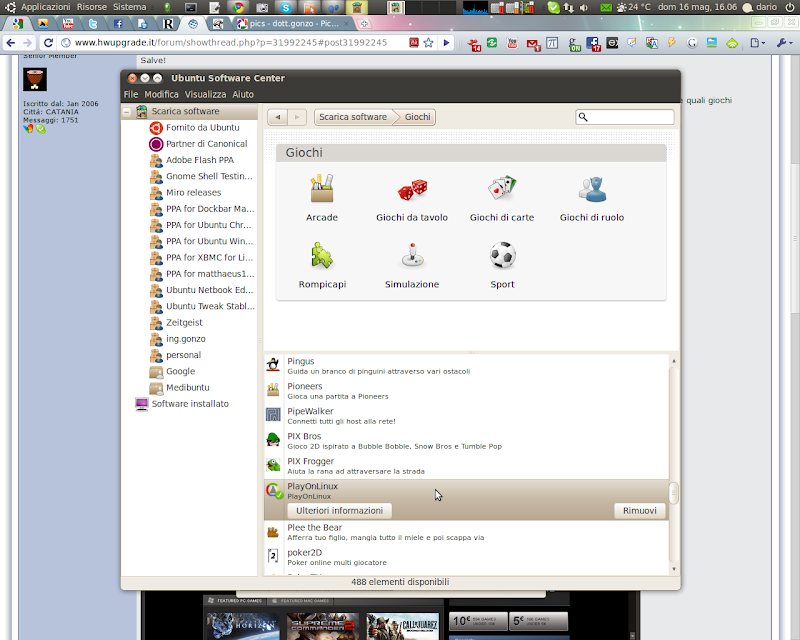Click the Chrome address bar URL
The image size is (800, 640).
click(231, 43)
